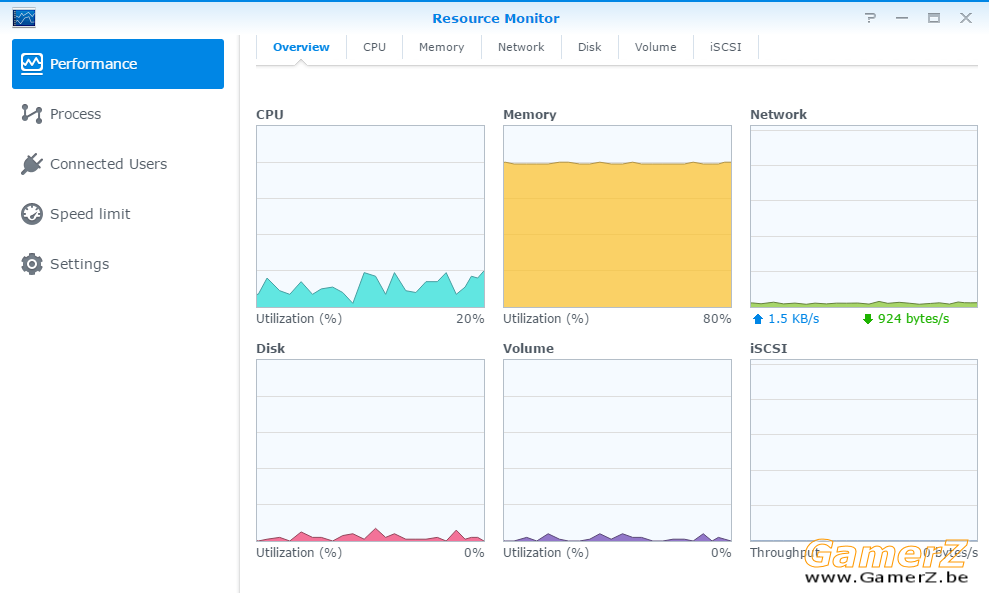Viewport: 989px width, 593px height.
Task: Click the 0% volume utilization value
Action: (x=721, y=553)
